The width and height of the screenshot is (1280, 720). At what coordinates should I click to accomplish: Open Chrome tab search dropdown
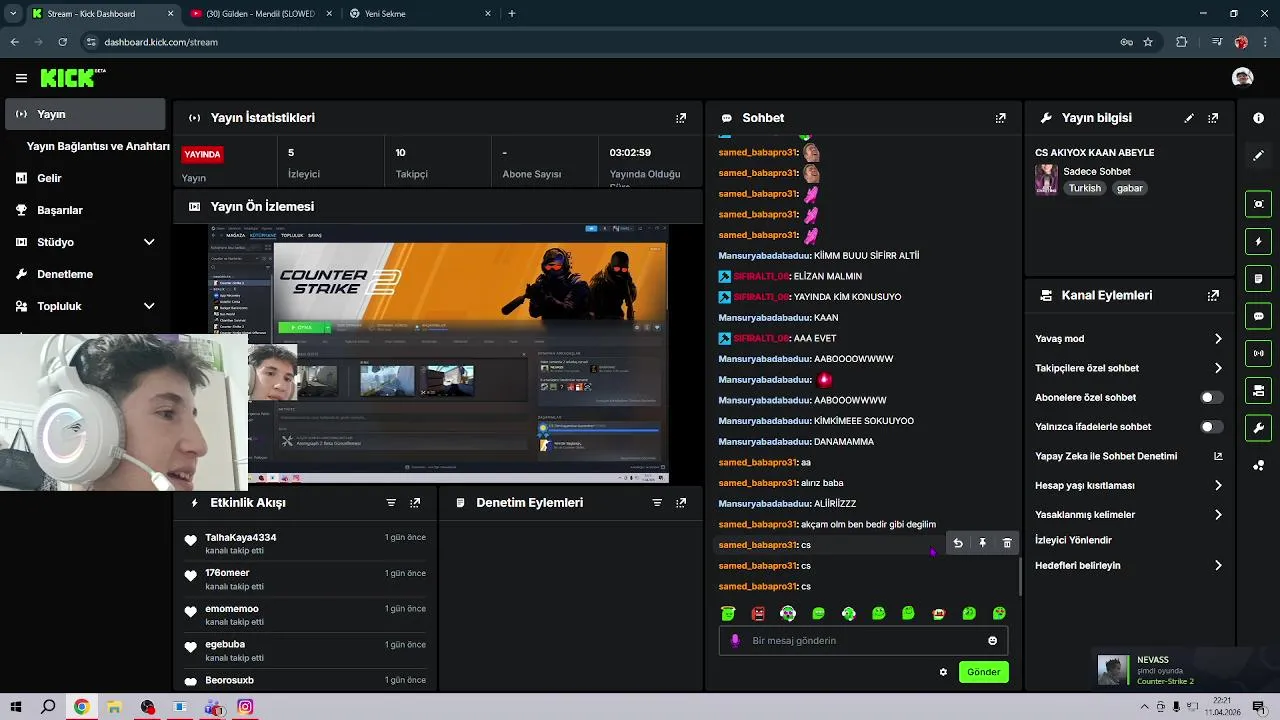(13, 14)
